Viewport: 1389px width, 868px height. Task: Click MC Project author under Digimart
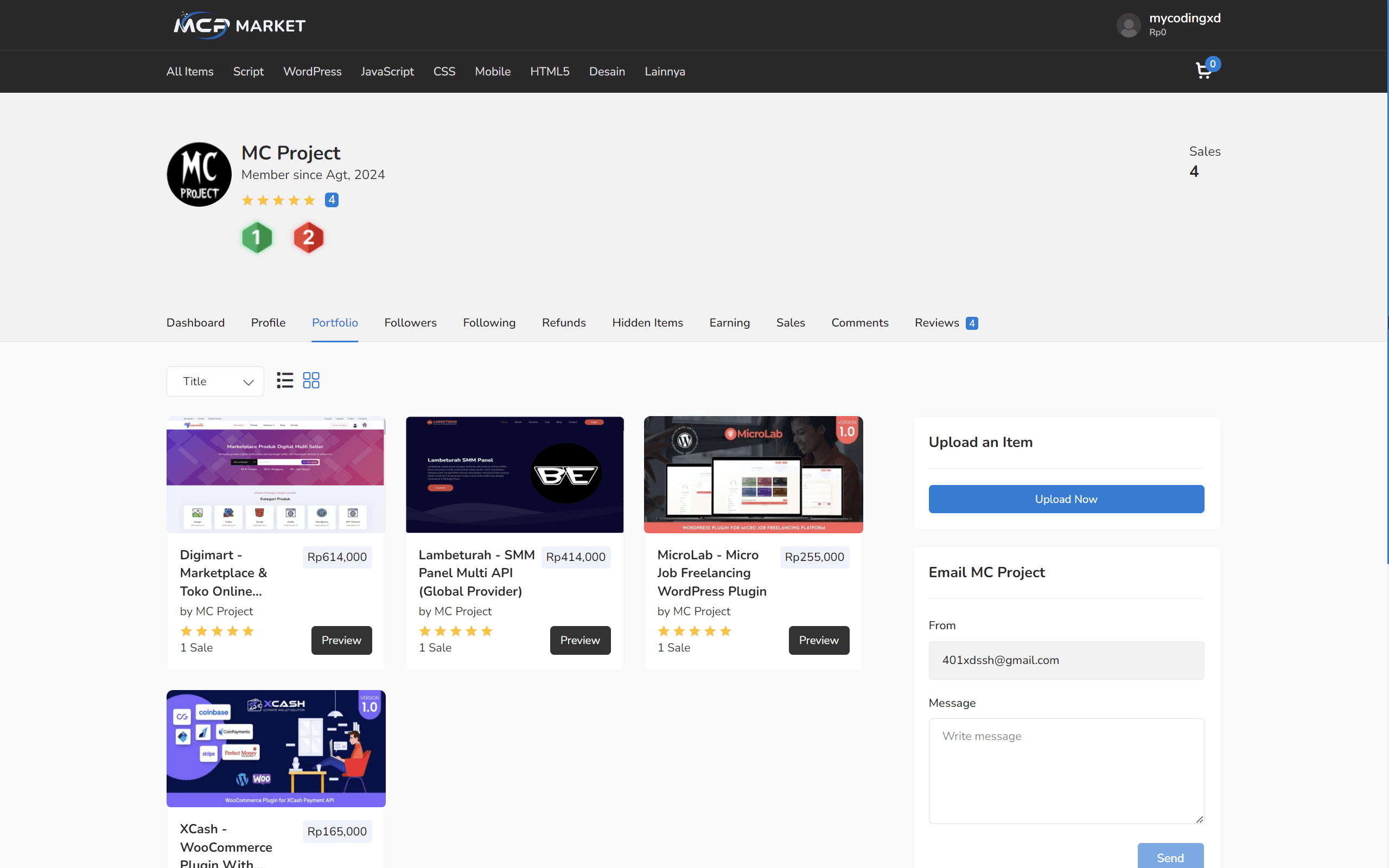click(225, 611)
